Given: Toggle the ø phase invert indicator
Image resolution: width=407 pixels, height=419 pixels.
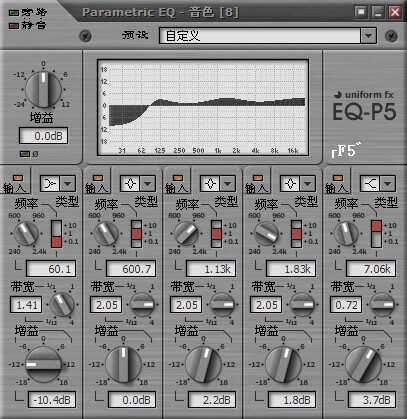Looking at the screenshot, I should (x=25, y=154).
